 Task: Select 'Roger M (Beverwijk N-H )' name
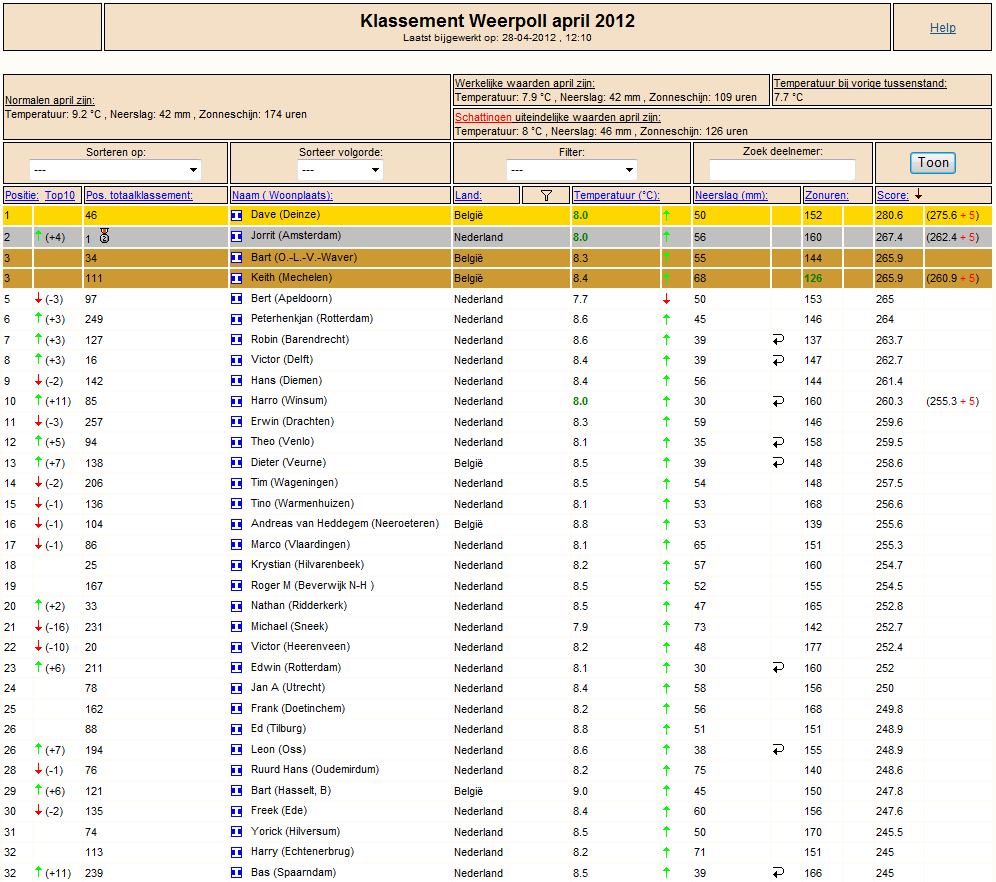pyautogui.click(x=313, y=585)
